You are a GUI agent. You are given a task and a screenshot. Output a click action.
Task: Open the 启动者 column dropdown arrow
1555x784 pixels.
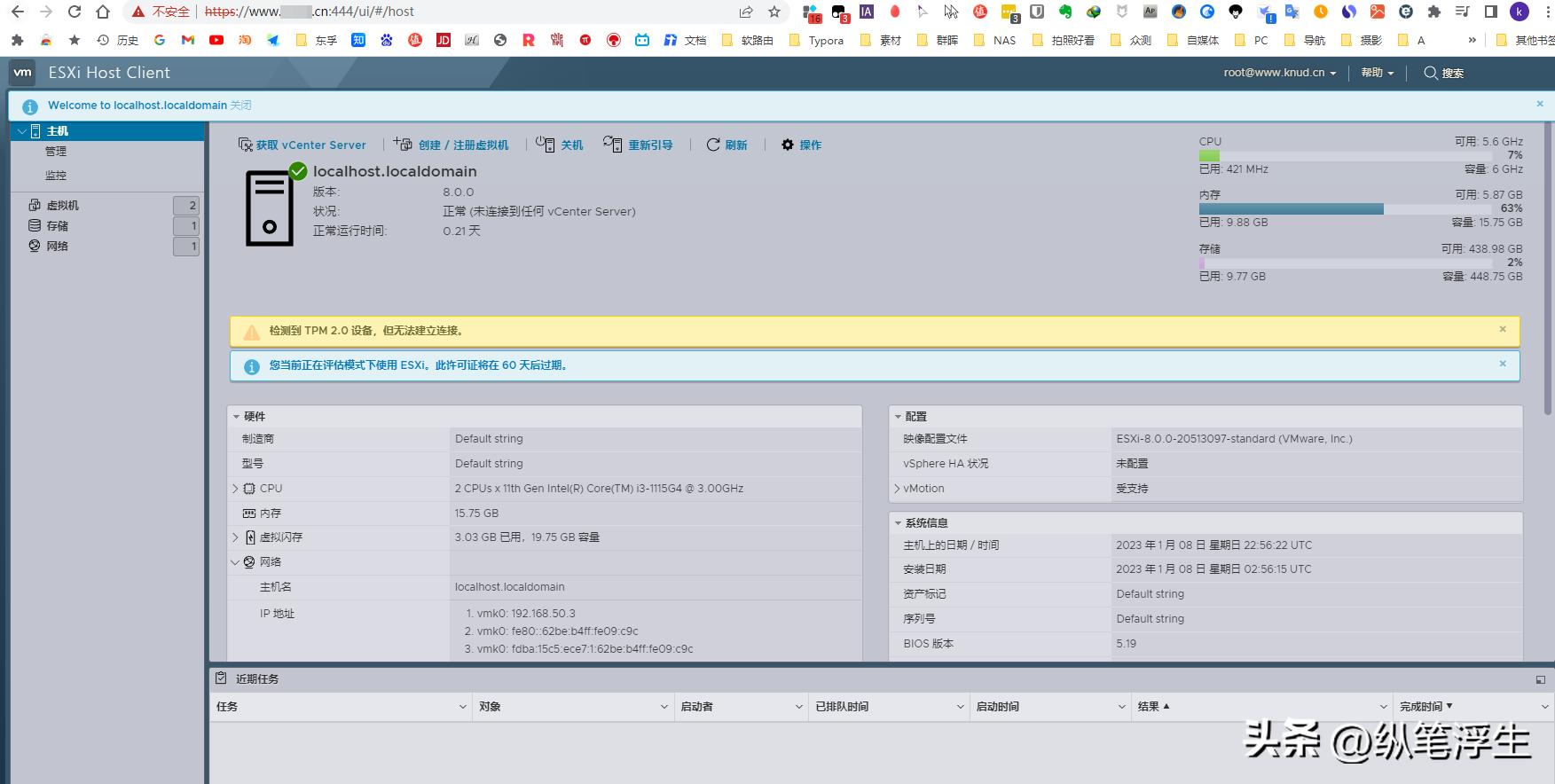[x=798, y=707]
